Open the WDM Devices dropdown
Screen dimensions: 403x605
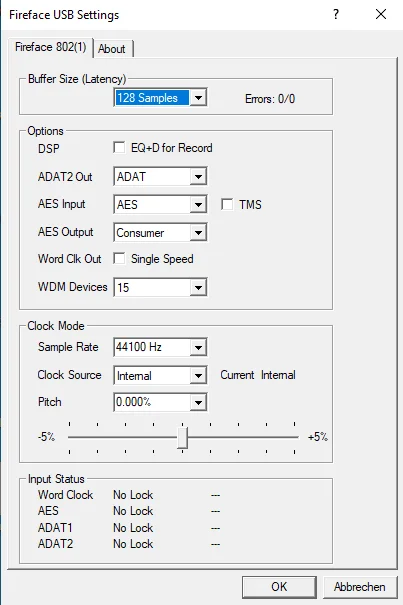coord(160,287)
